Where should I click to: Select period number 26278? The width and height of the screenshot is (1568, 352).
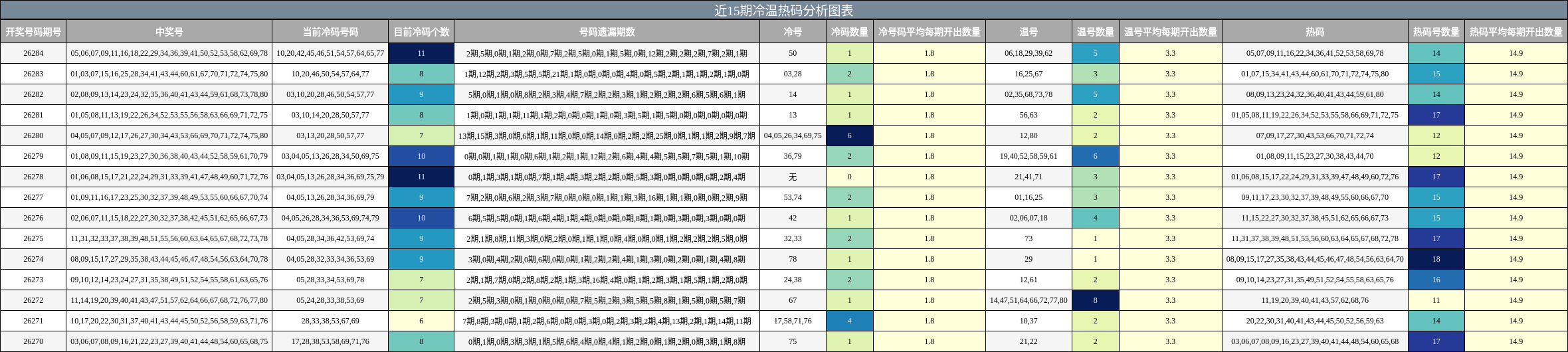coord(33,177)
